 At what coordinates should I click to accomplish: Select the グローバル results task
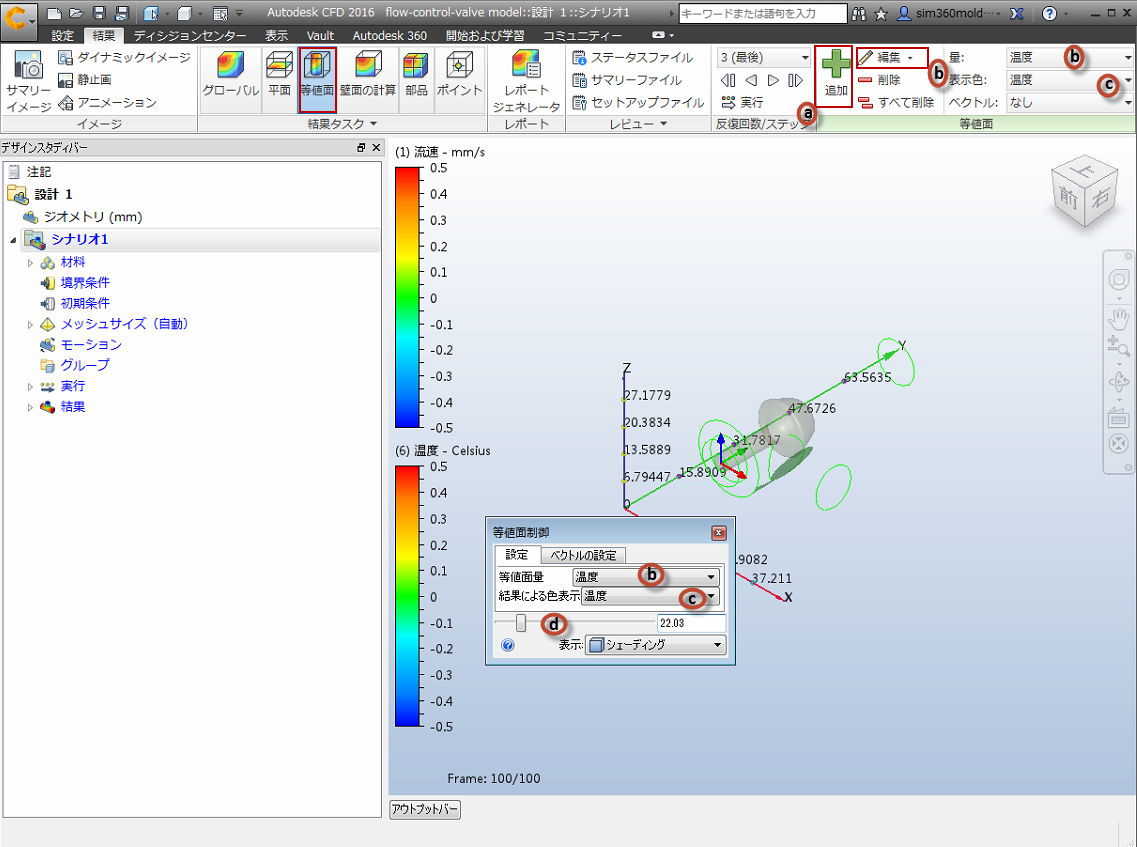pyautogui.click(x=231, y=74)
